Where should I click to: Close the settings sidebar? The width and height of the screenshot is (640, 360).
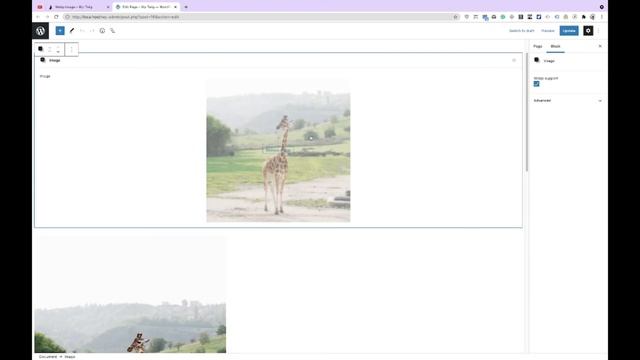(600, 46)
